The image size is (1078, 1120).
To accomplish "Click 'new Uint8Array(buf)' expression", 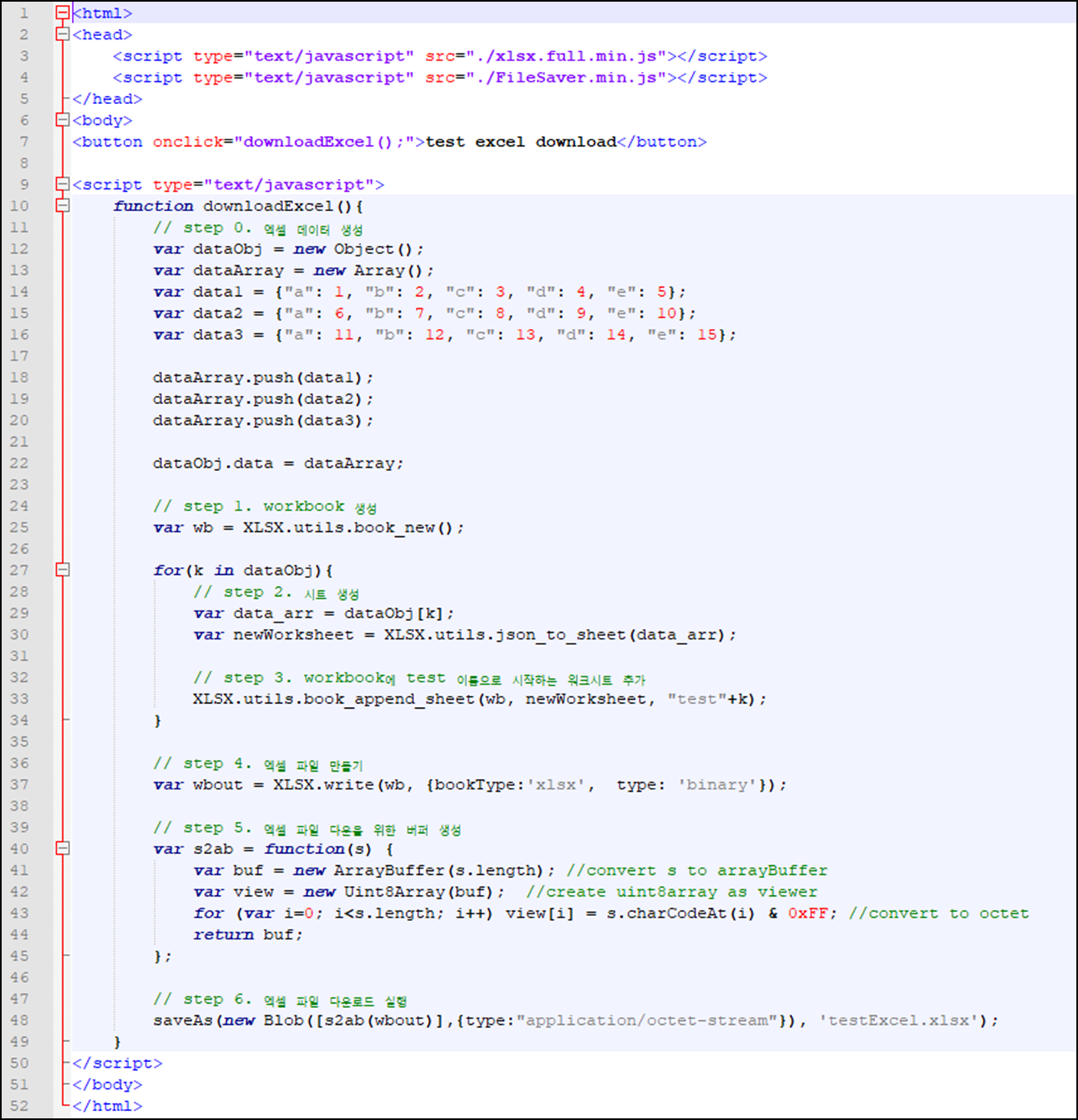I will coord(399,892).
